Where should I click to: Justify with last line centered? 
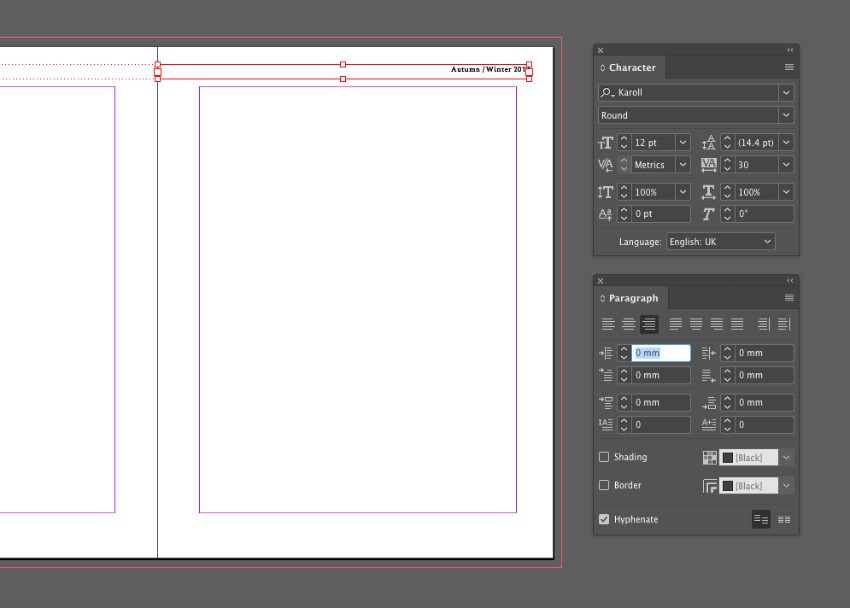(x=696, y=324)
